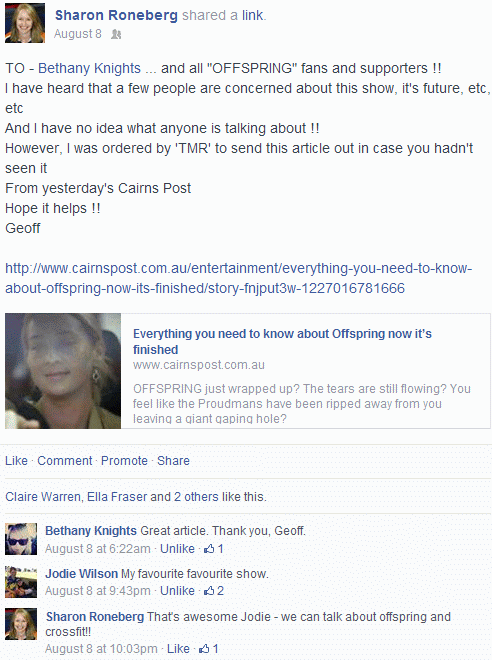Click thumbs-up icon on Jodie Wilson's comment
Viewport: 492px width, 660px height.
pos(209,591)
